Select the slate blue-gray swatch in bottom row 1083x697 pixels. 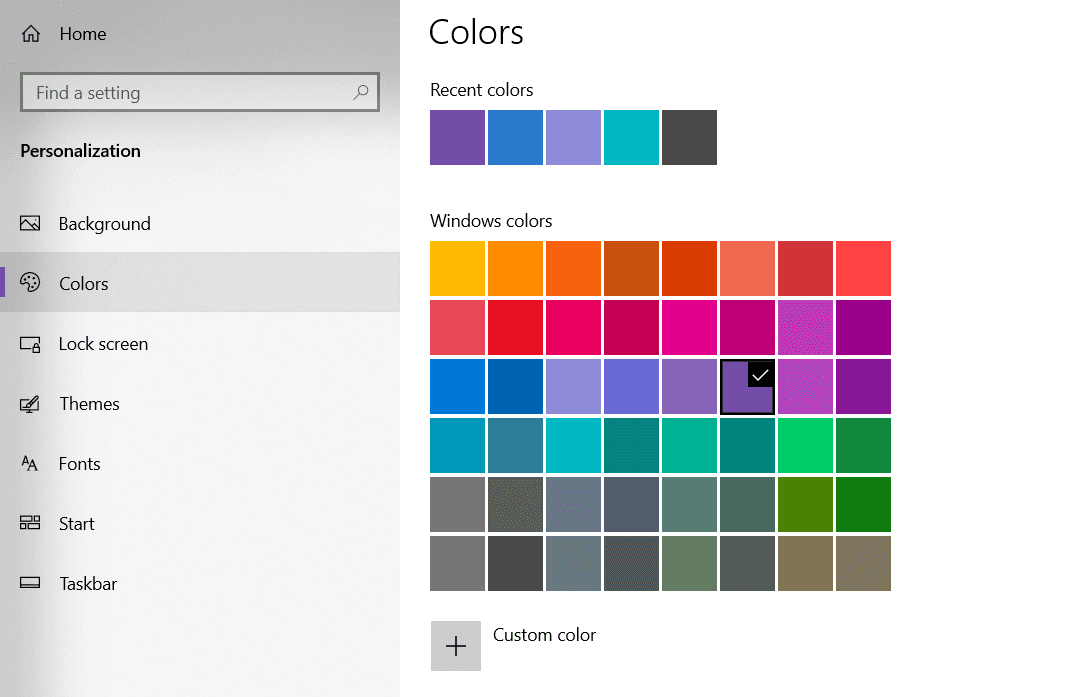[573, 564]
